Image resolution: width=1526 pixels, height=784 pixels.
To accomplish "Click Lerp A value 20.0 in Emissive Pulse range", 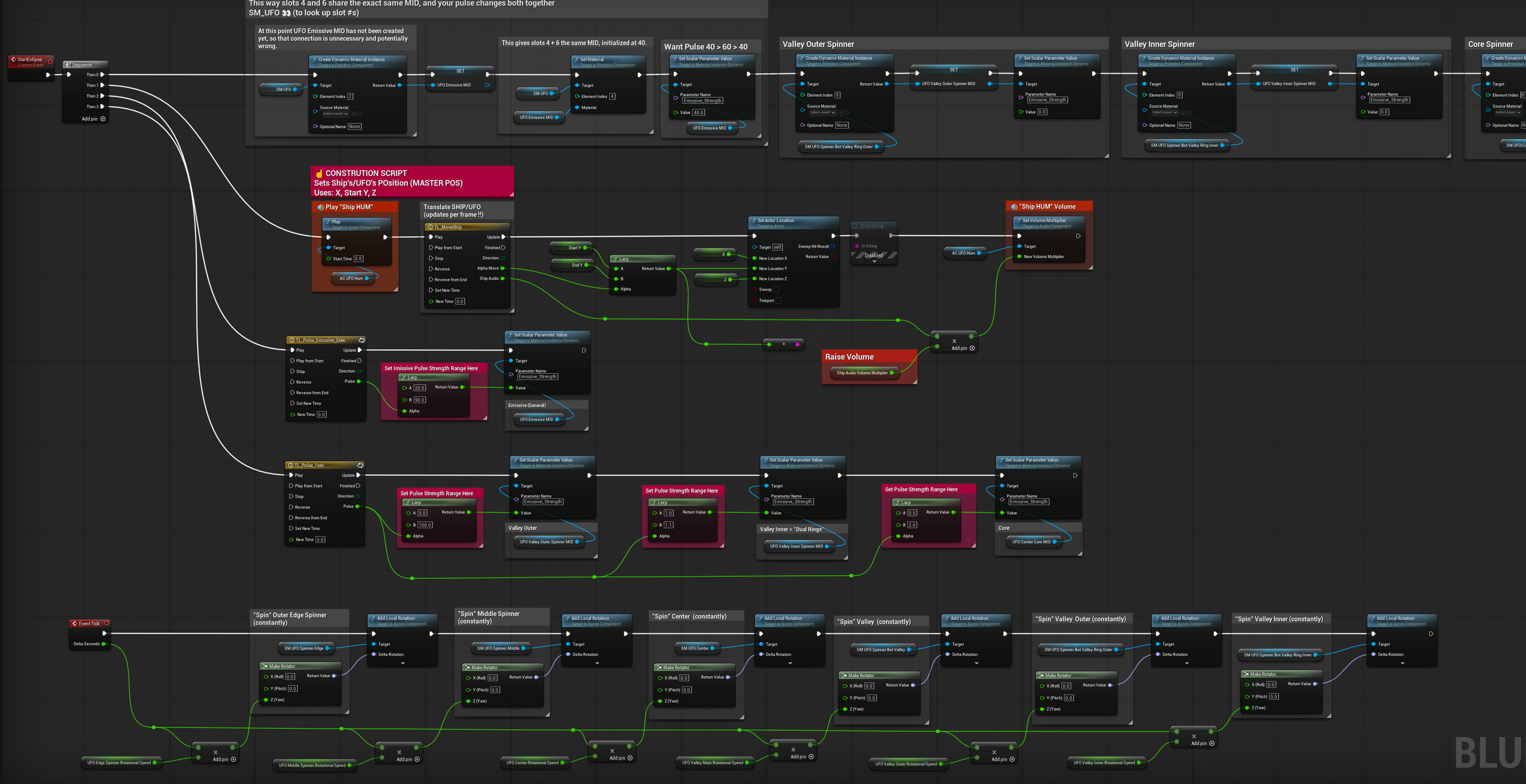I will (x=419, y=388).
